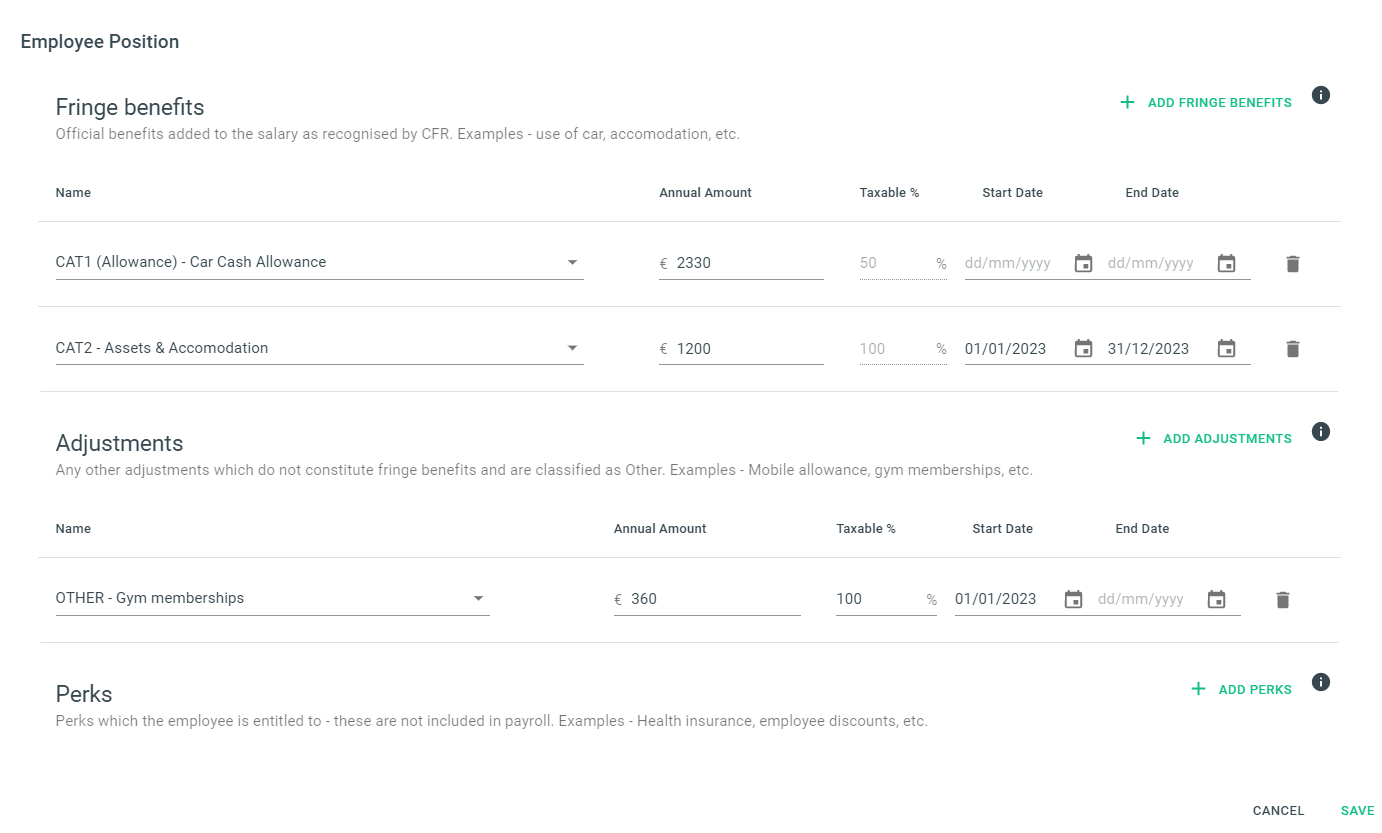Edit annual amount 1200 field

(x=741, y=348)
